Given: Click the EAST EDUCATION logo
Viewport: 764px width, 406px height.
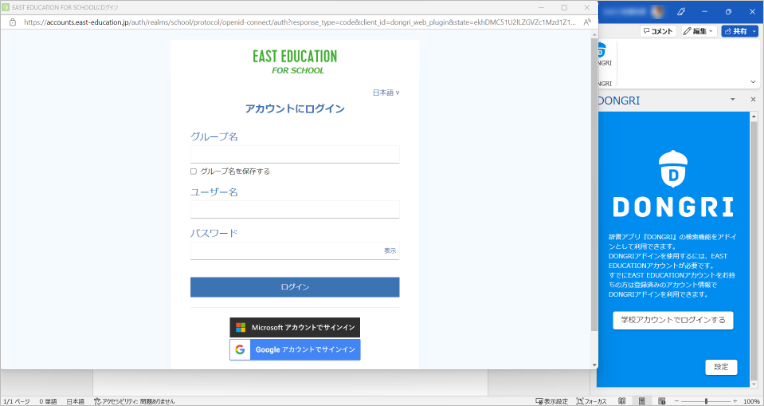Looking at the screenshot, I should (x=295, y=62).
